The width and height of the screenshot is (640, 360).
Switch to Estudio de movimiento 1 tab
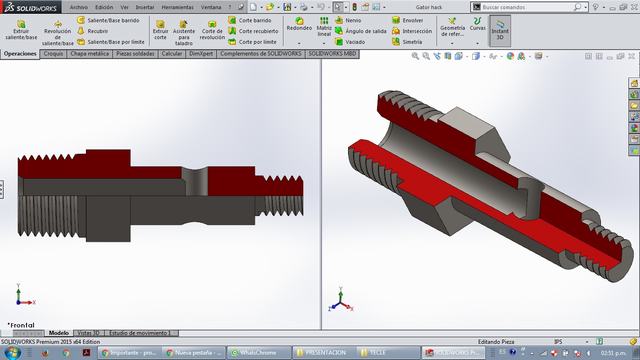pyautogui.click(x=140, y=333)
